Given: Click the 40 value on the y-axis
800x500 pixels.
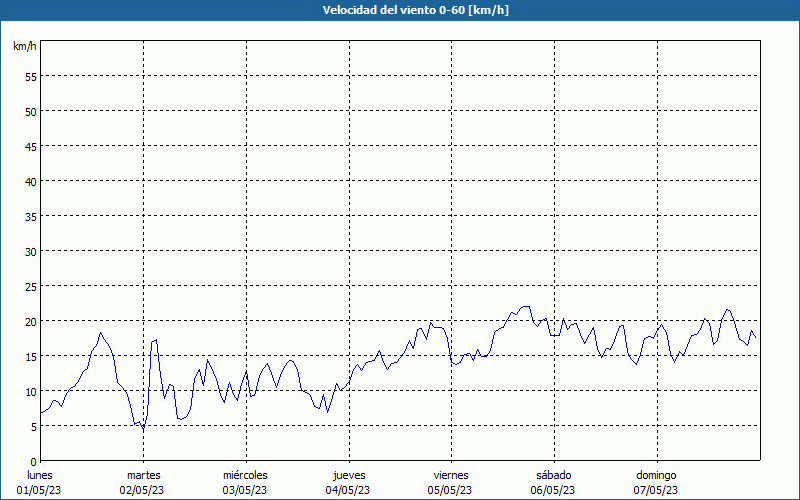Looking at the screenshot, I should (31, 182).
